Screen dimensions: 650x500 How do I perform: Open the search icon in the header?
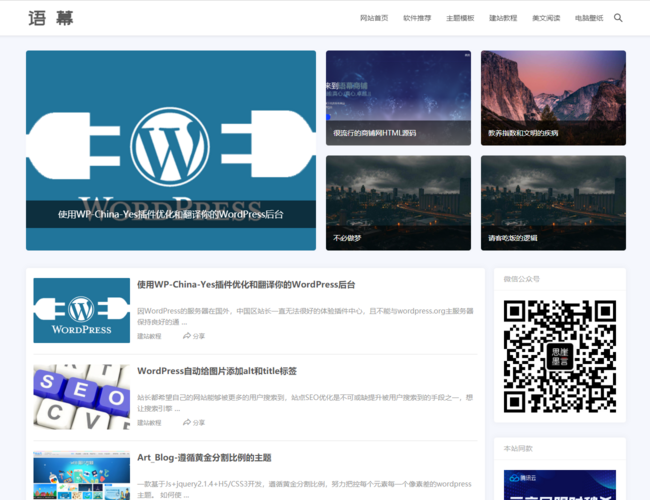pos(618,18)
